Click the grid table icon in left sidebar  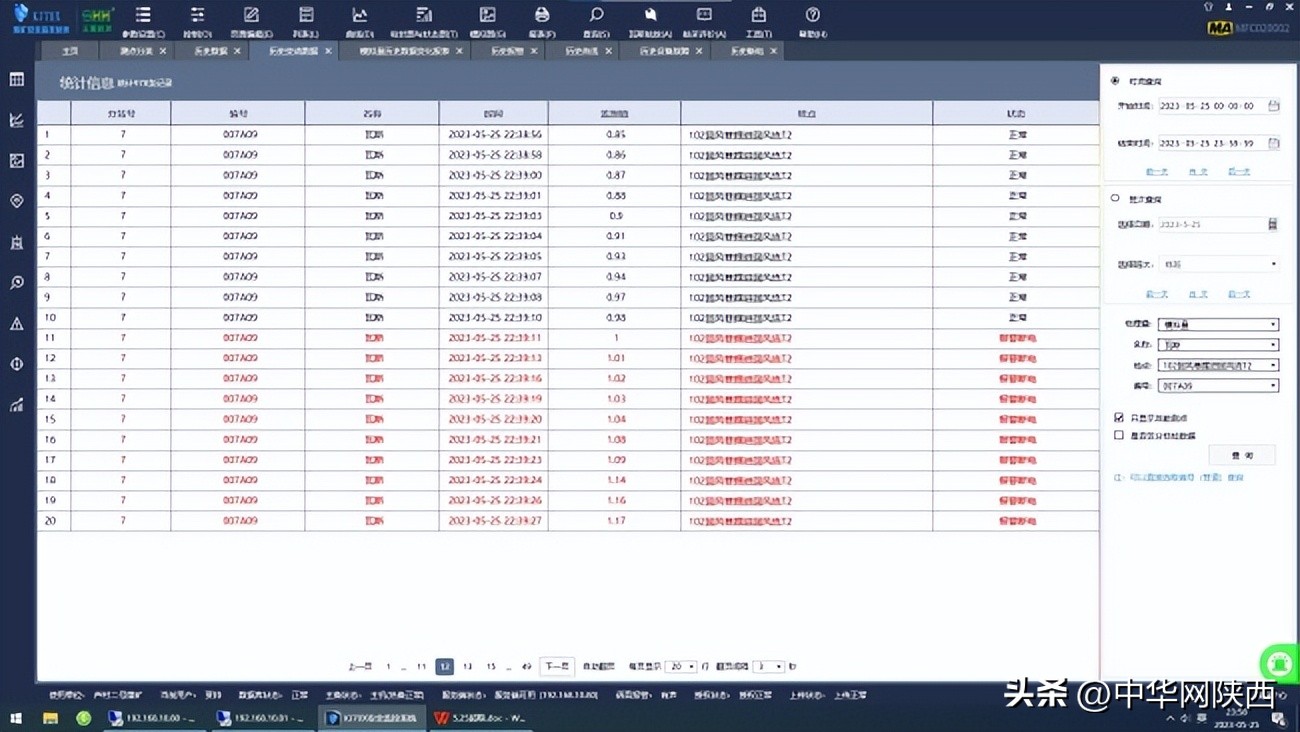[x=17, y=79]
